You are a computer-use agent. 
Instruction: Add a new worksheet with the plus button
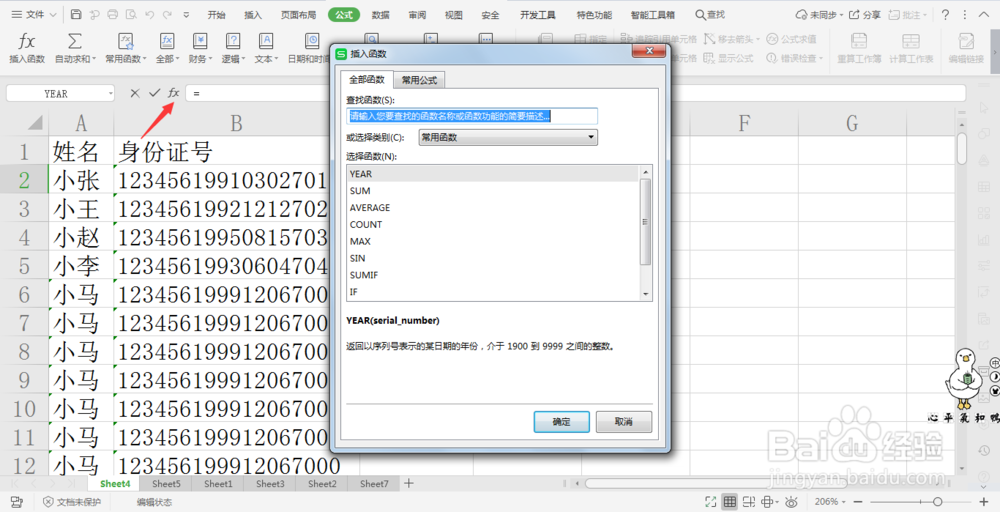pyautogui.click(x=409, y=483)
